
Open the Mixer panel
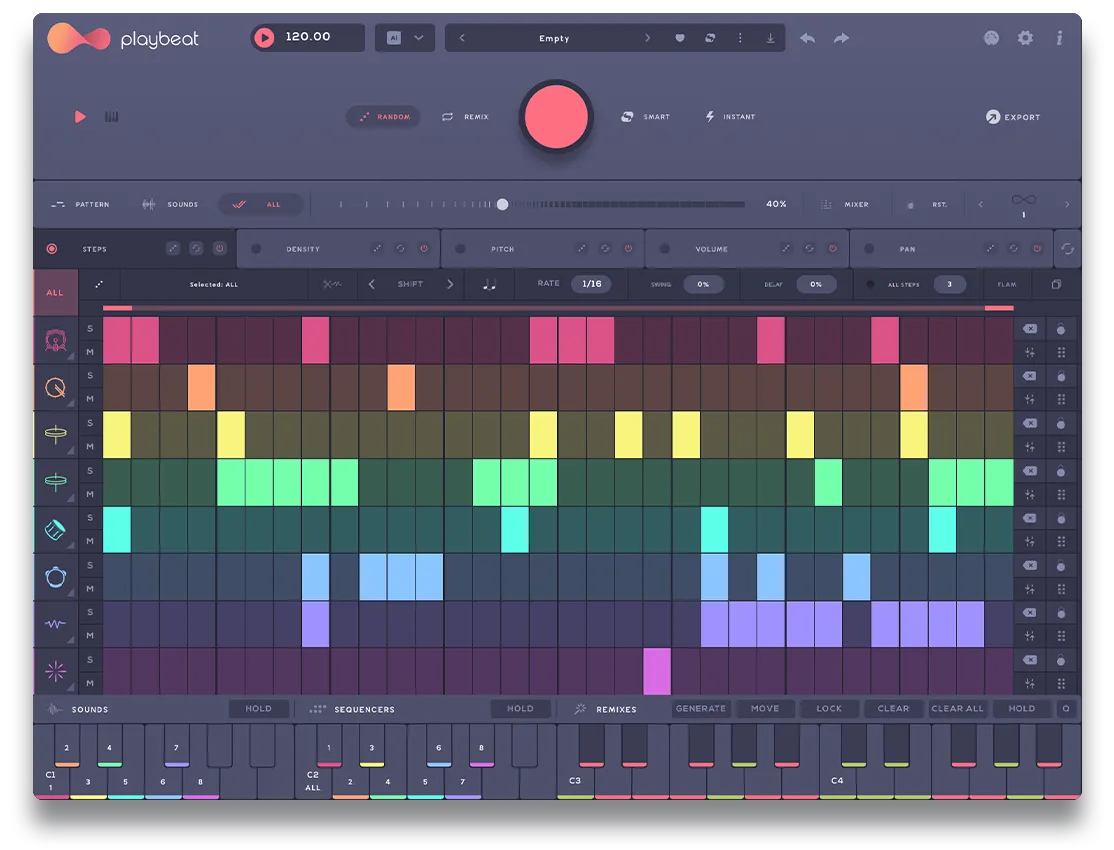(x=845, y=204)
